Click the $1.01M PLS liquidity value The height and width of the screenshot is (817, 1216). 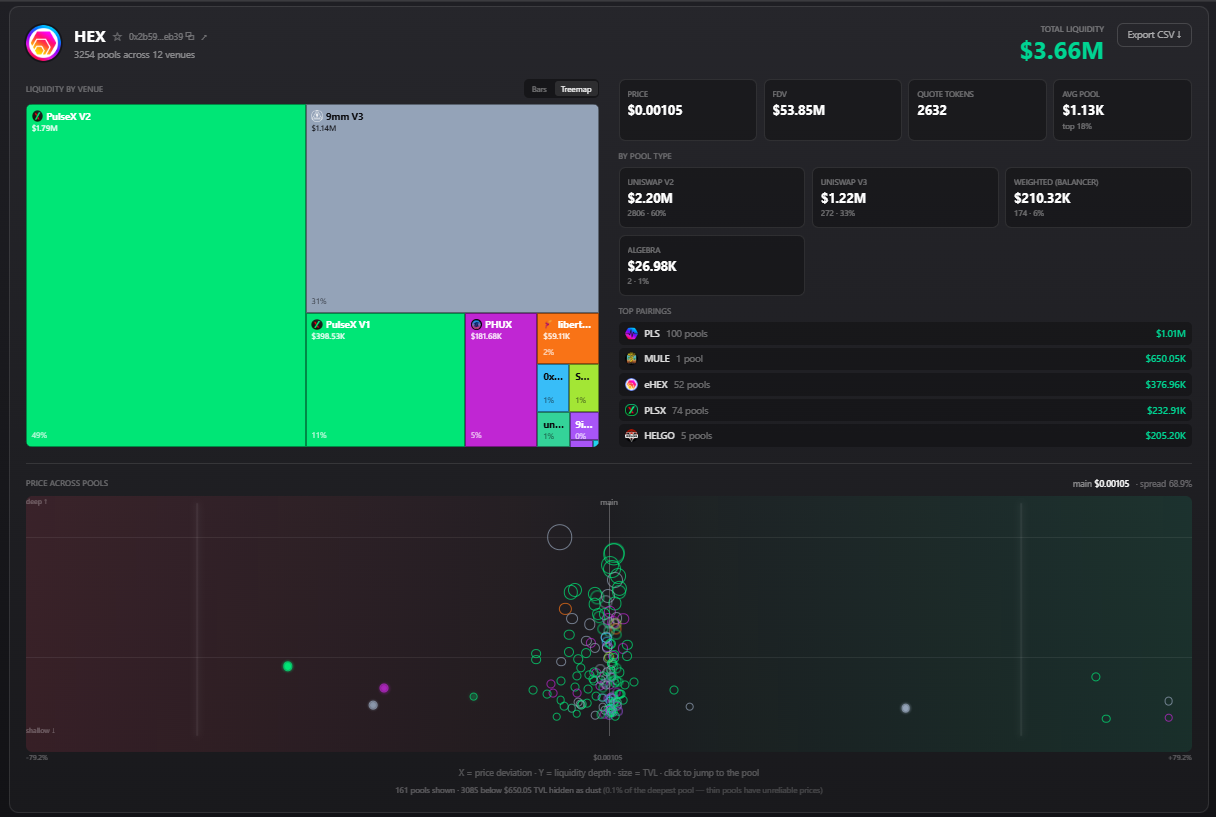point(1170,333)
